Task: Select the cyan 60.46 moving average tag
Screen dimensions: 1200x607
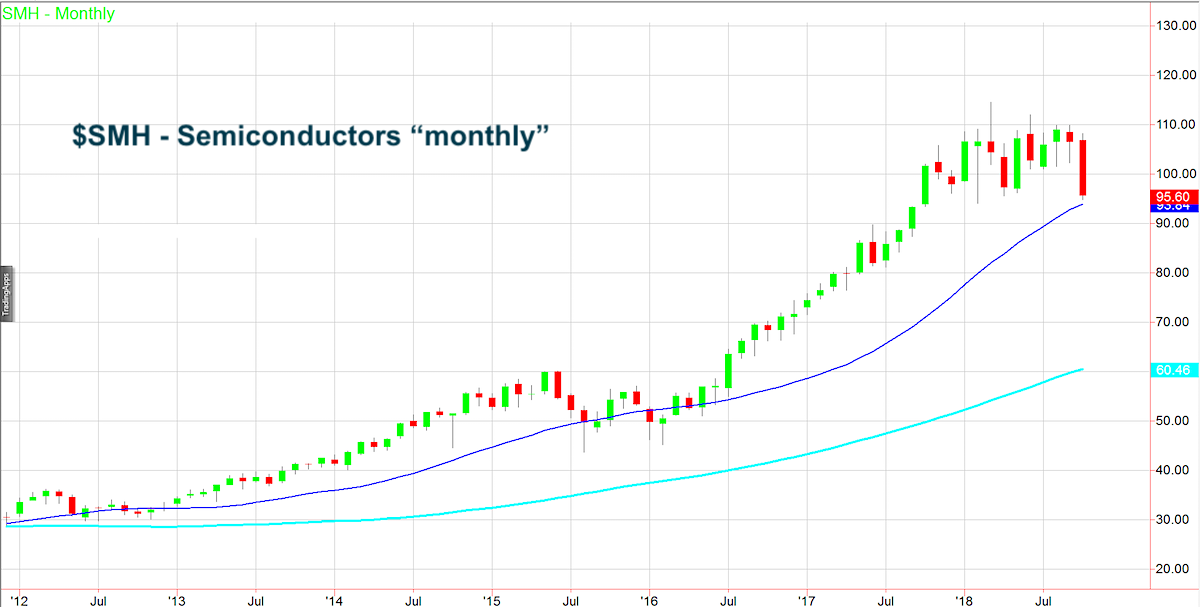Action: click(x=1173, y=371)
